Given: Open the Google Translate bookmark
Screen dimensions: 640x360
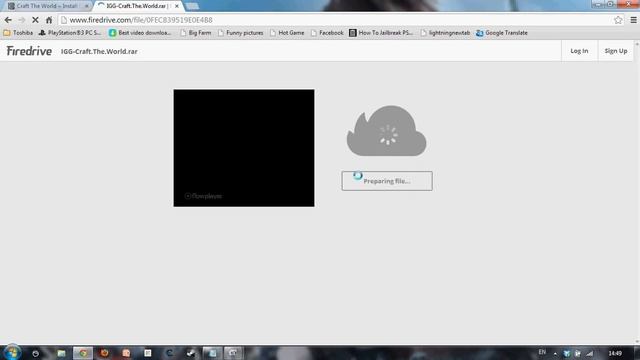Looking at the screenshot, I should pos(502,33).
